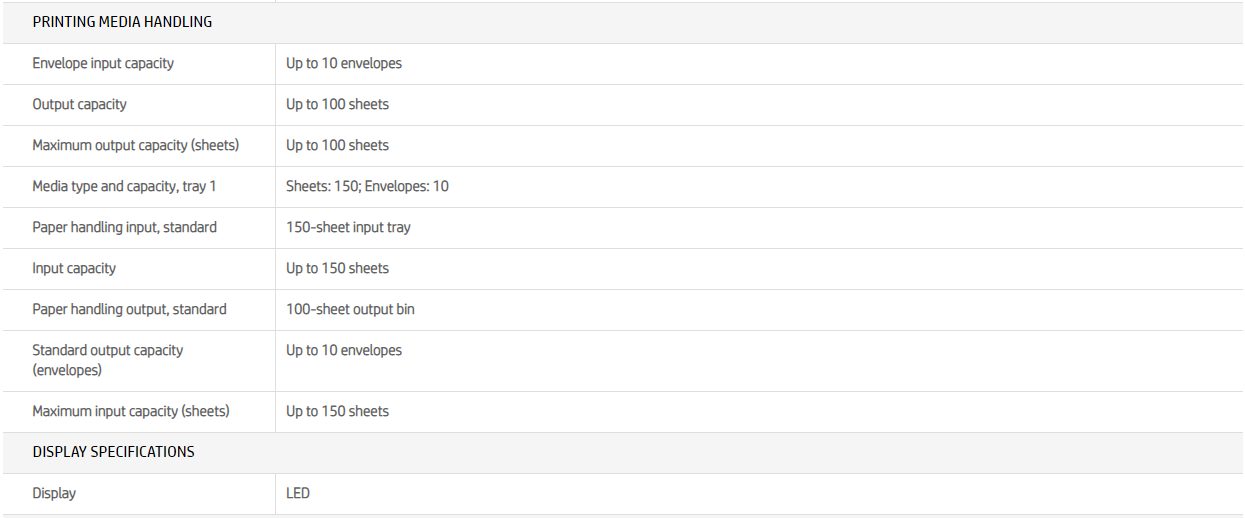
Task: Select the DISPLAY SPECIFICATIONS section header
Action: click(x=113, y=452)
